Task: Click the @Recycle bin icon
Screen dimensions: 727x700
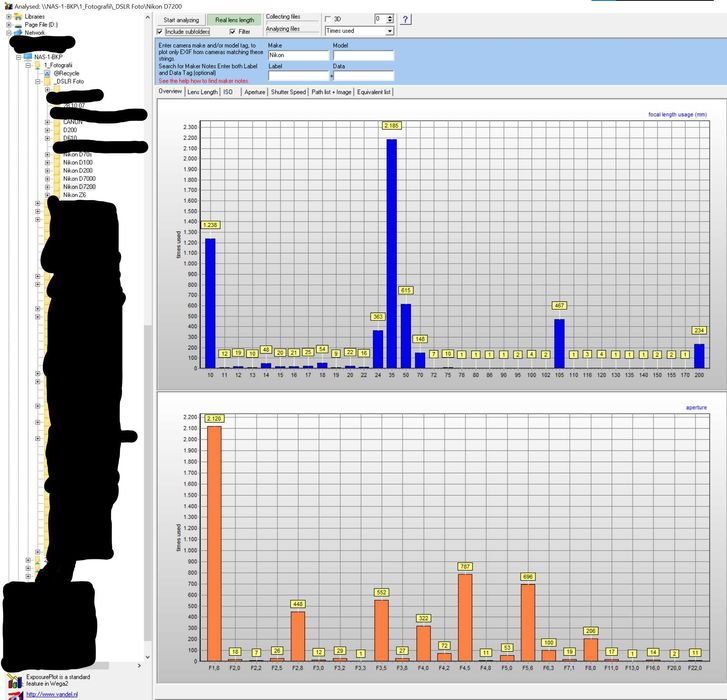Action: [x=47, y=73]
